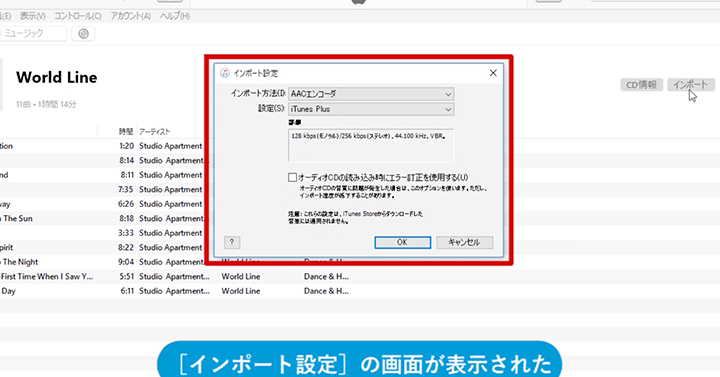Click the World Line album title heading
Image resolution: width=720 pixels, height=377 pixels.
click(x=56, y=77)
